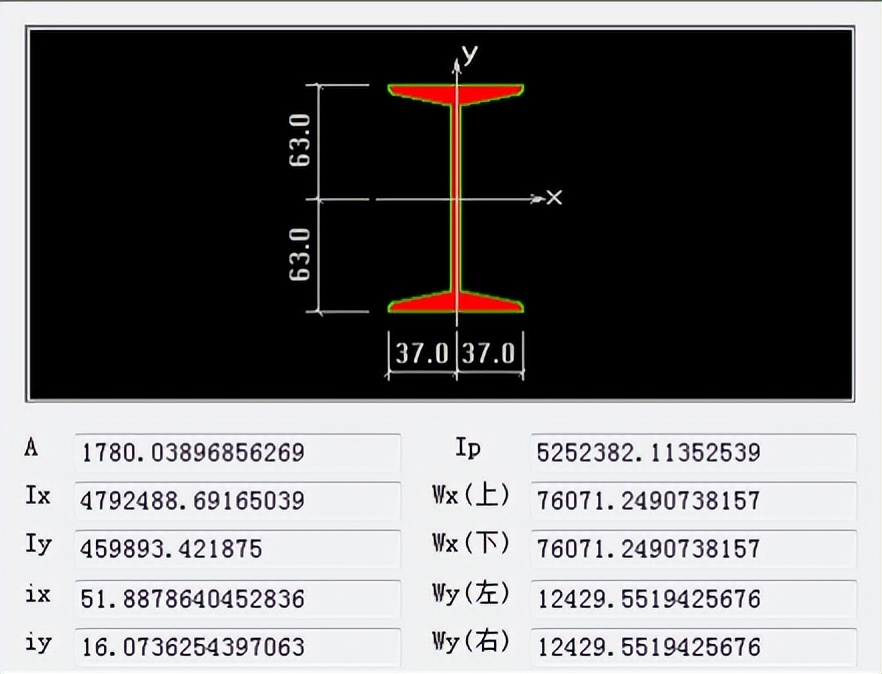Screen dimensions: 882x674
Task: Select the Ix moment of inertia field
Action: tap(237, 500)
